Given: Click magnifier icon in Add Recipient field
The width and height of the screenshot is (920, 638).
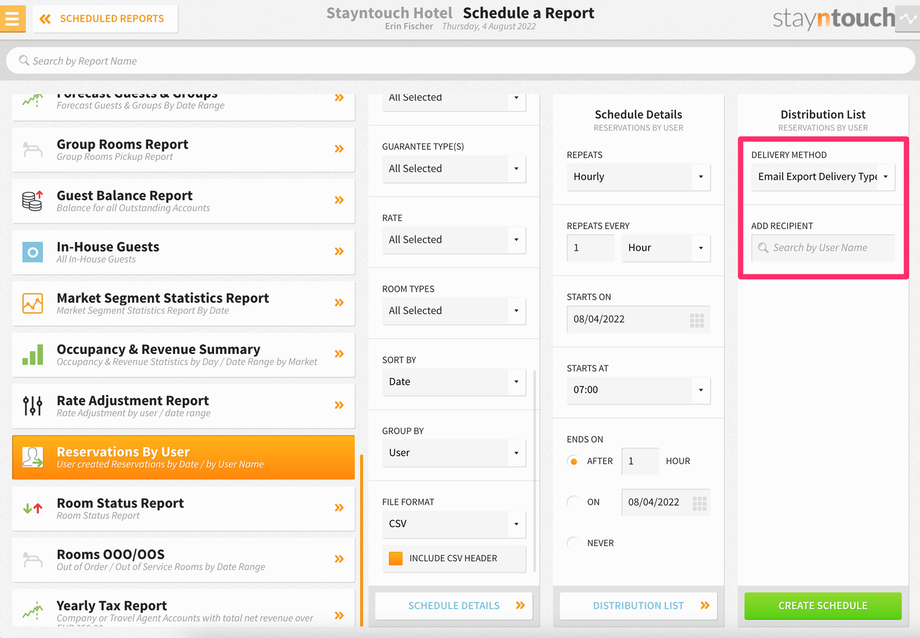Looking at the screenshot, I should (763, 248).
